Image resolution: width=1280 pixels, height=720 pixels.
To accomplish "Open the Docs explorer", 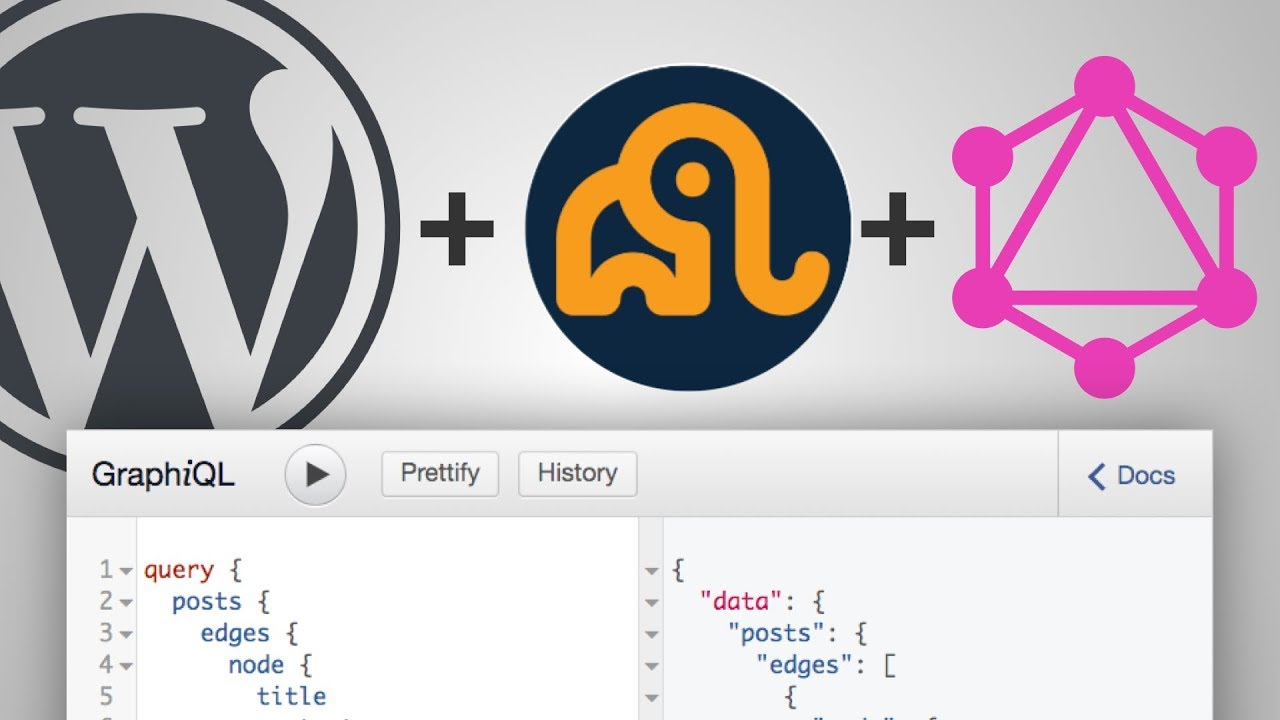I will click(x=1133, y=475).
